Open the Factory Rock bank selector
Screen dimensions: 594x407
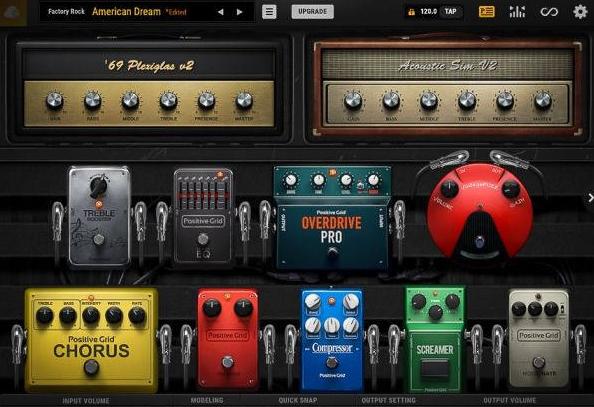66,12
